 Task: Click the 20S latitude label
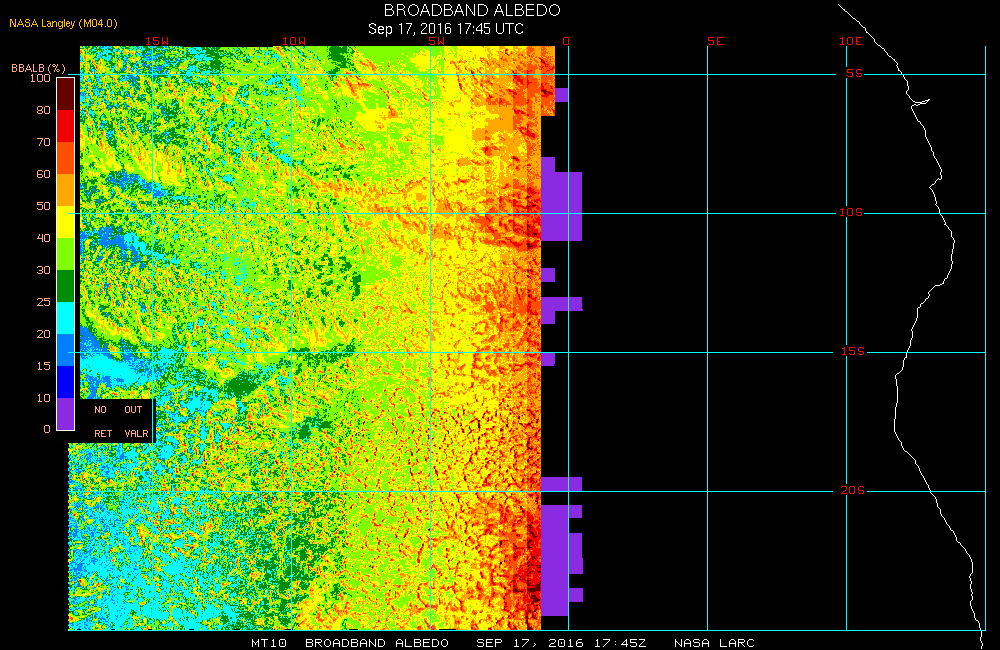853,490
